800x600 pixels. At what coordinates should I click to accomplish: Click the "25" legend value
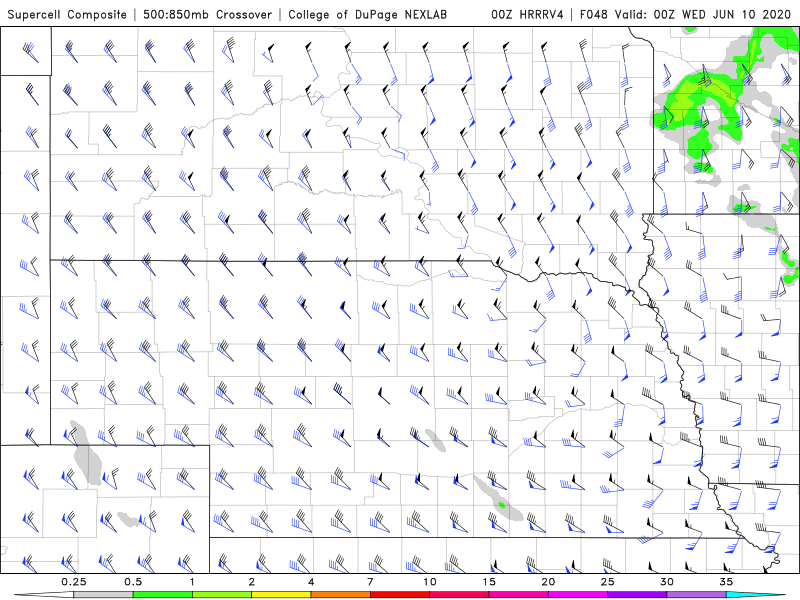click(x=607, y=582)
